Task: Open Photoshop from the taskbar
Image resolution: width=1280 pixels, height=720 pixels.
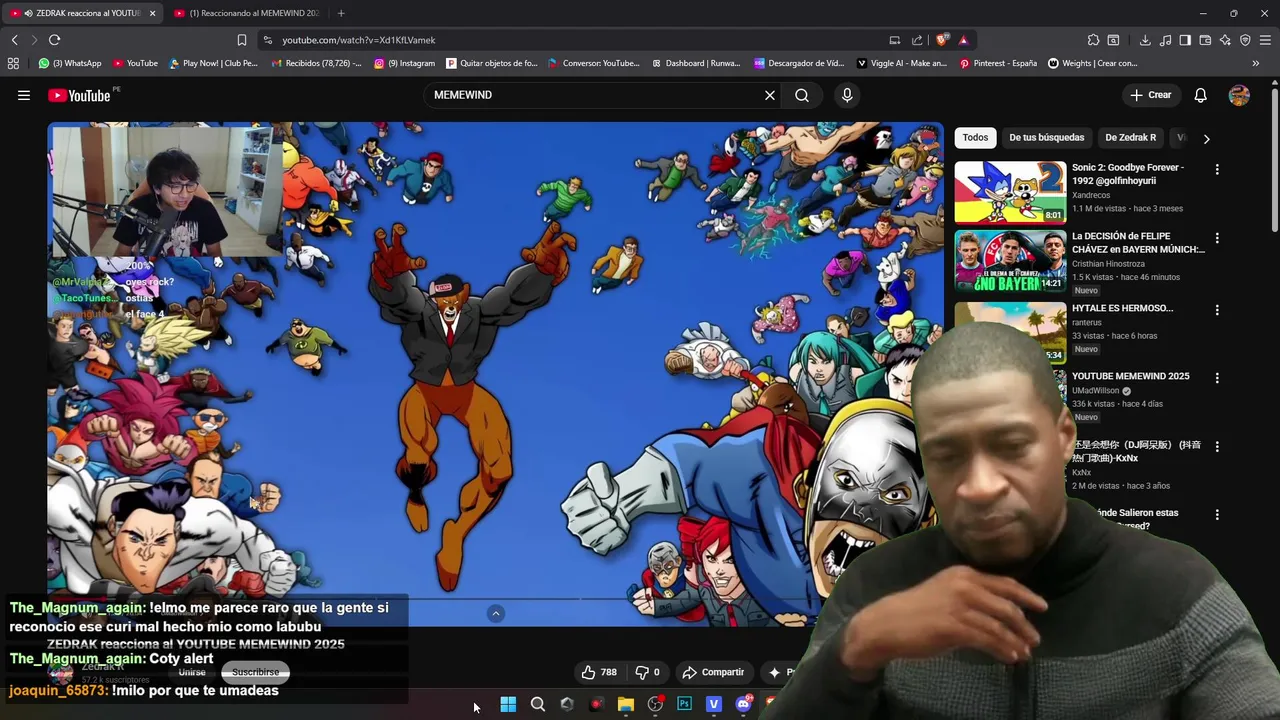Action: click(x=684, y=704)
